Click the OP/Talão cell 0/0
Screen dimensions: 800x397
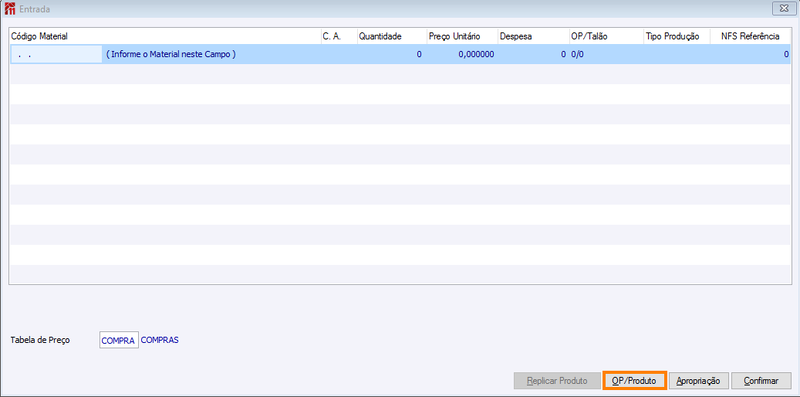coord(606,54)
